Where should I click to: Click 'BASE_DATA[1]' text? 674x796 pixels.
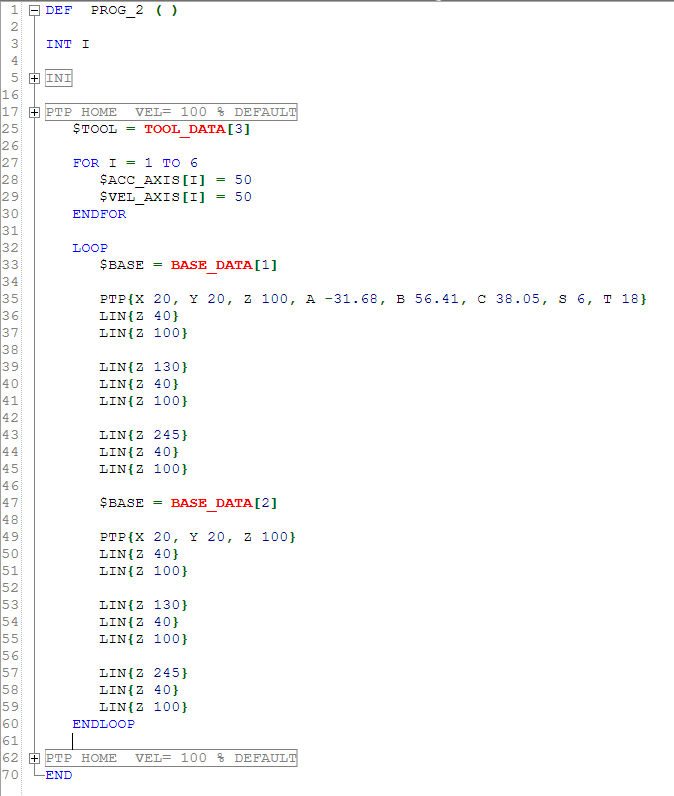[x=224, y=265]
